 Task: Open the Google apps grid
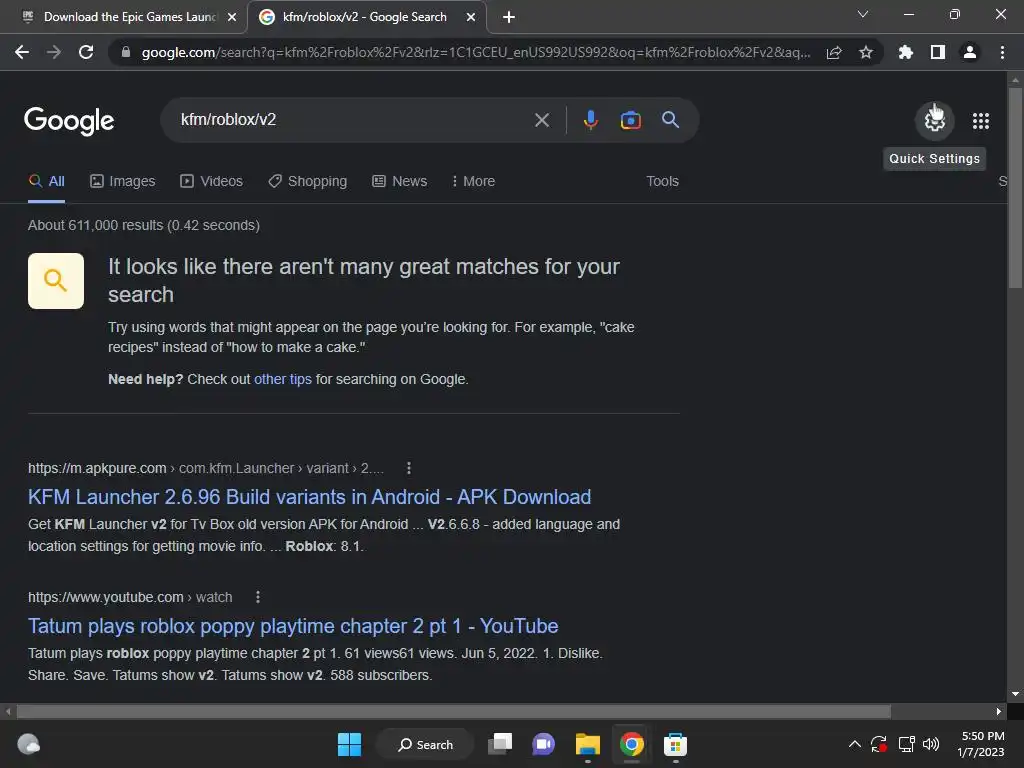(x=981, y=121)
